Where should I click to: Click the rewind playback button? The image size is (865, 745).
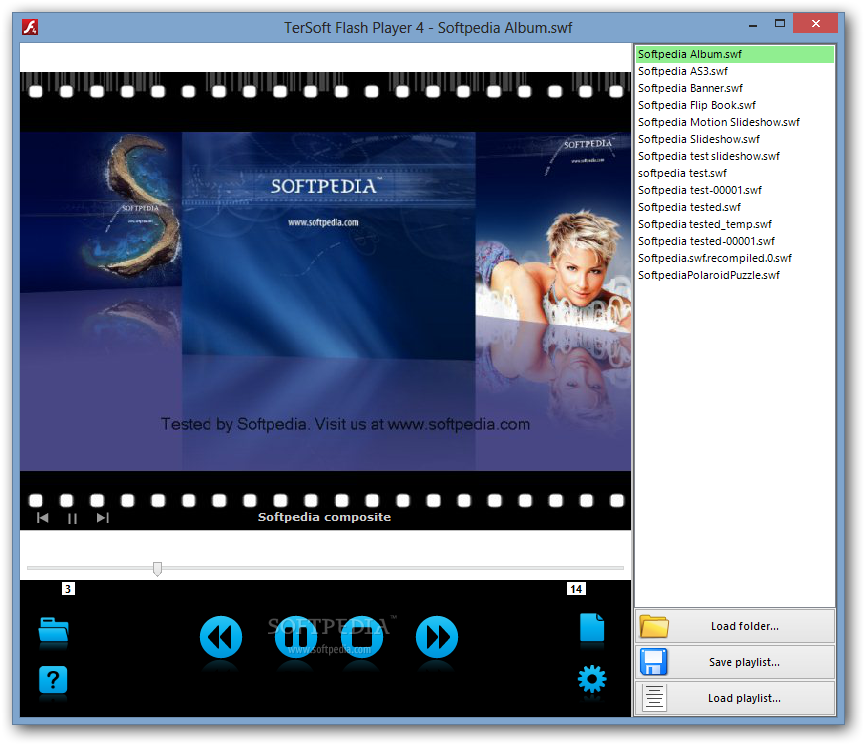(221, 637)
